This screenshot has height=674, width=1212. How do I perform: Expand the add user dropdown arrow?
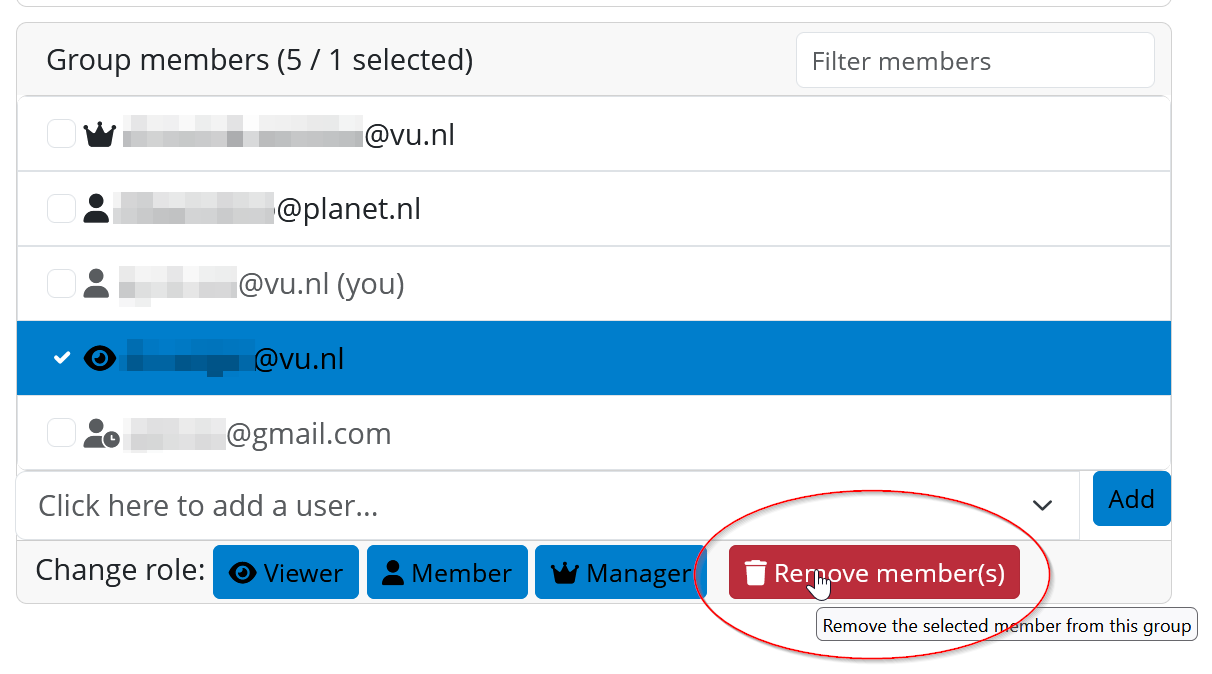point(1042,506)
